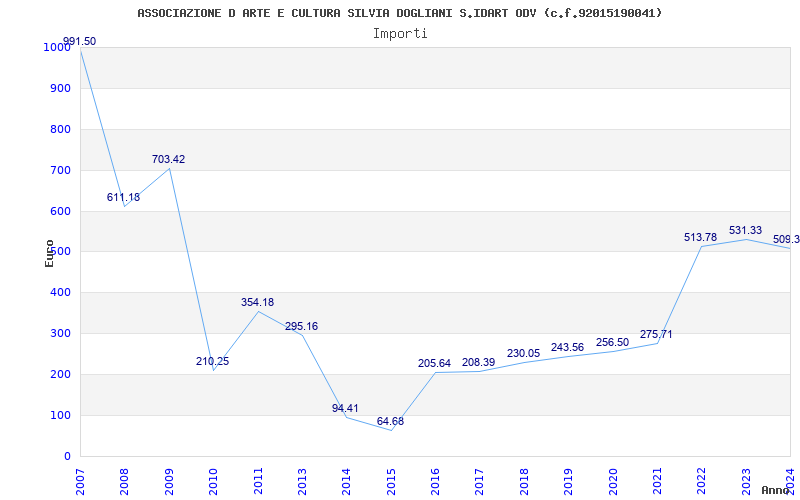Click the Anno axis label
800x500 pixels.
pyautogui.click(x=776, y=490)
